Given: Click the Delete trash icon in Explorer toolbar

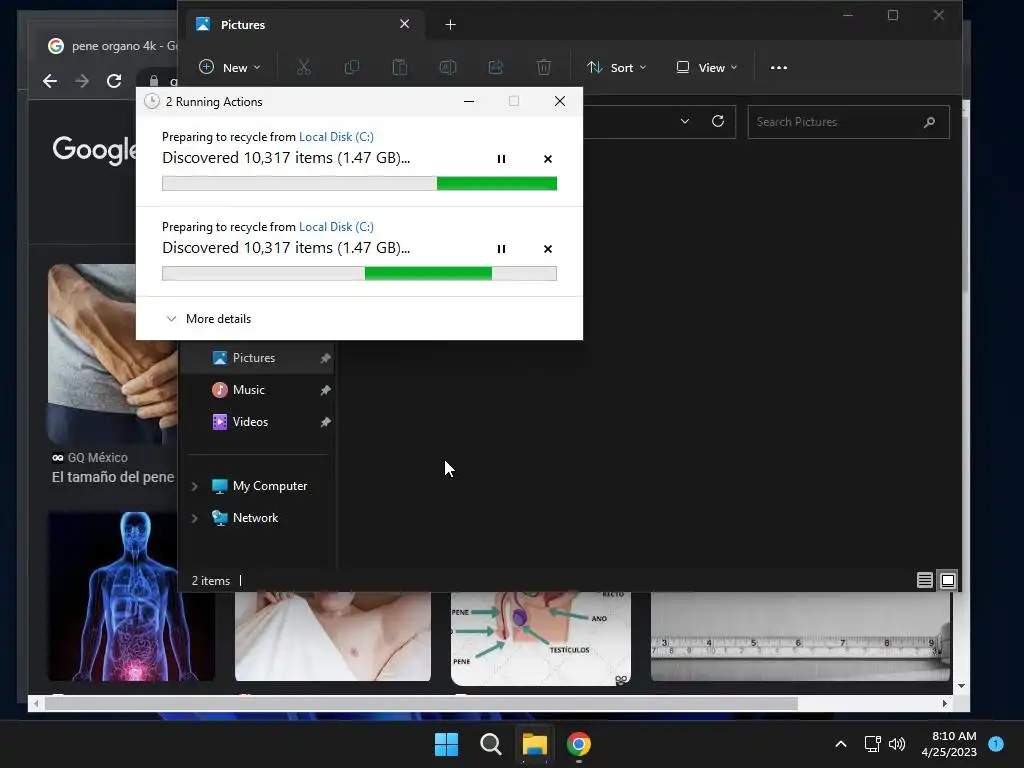Looking at the screenshot, I should 544,67.
